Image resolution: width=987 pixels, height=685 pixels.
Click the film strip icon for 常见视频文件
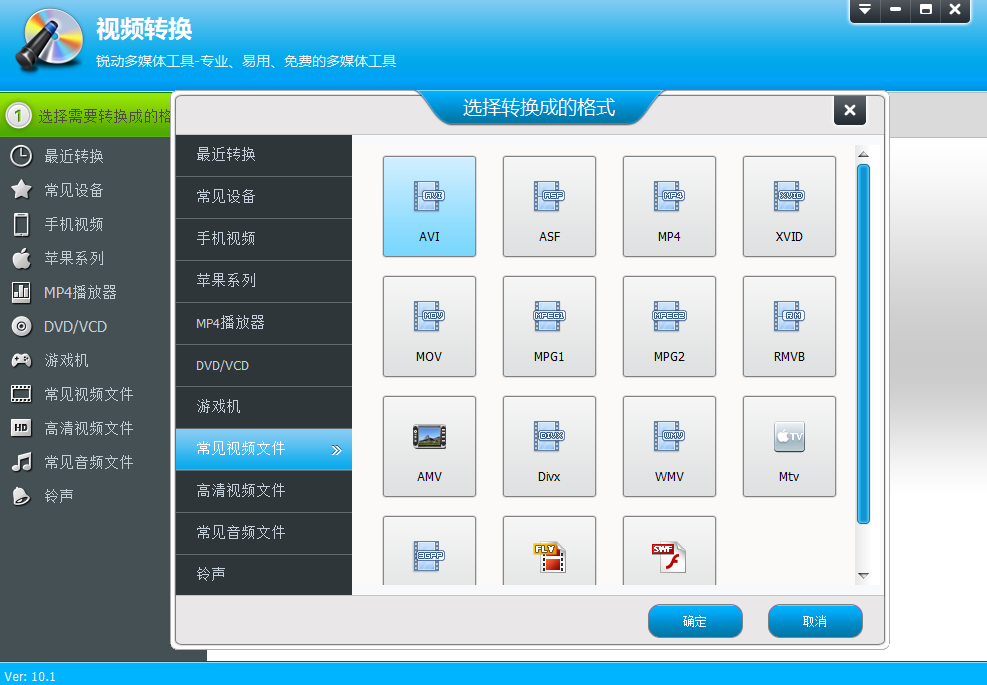[21, 394]
